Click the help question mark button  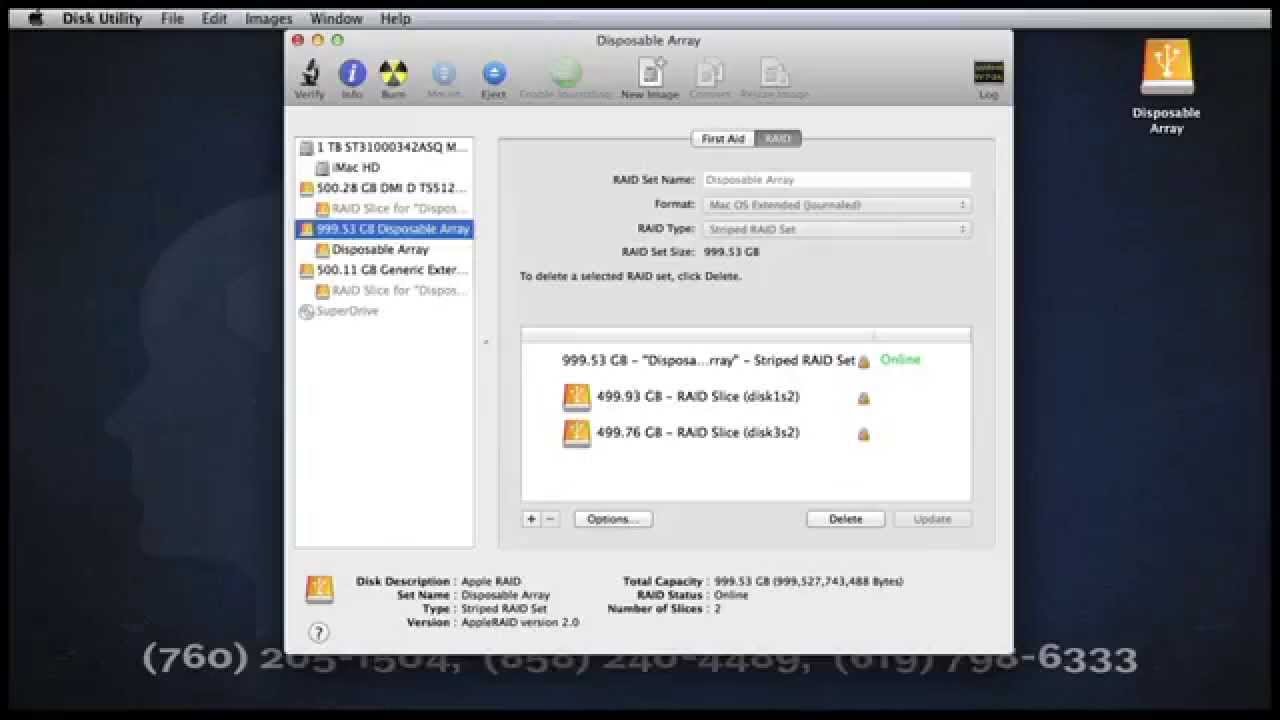[x=319, y=633]
